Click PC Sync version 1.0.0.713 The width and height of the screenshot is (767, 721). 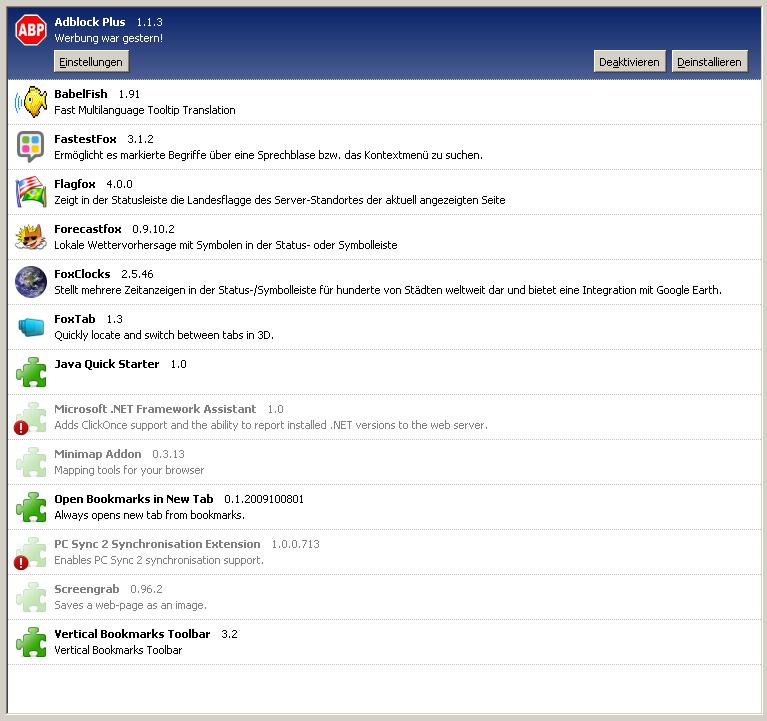(295, 544)
